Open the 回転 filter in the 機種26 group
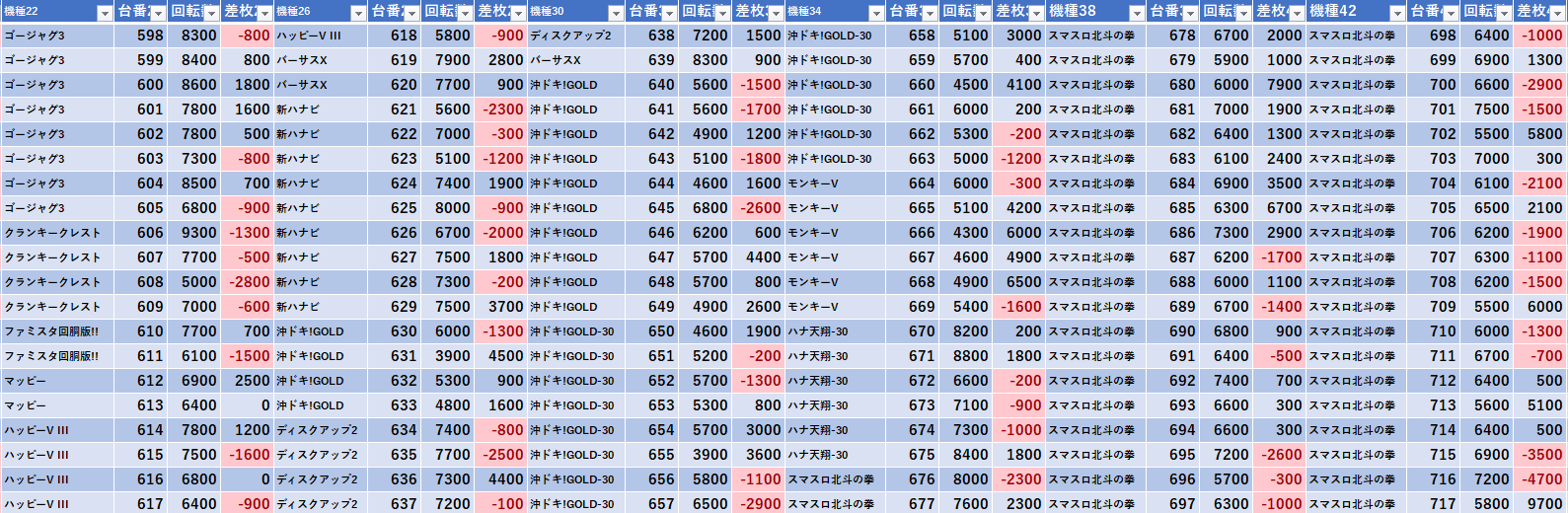 465,13
